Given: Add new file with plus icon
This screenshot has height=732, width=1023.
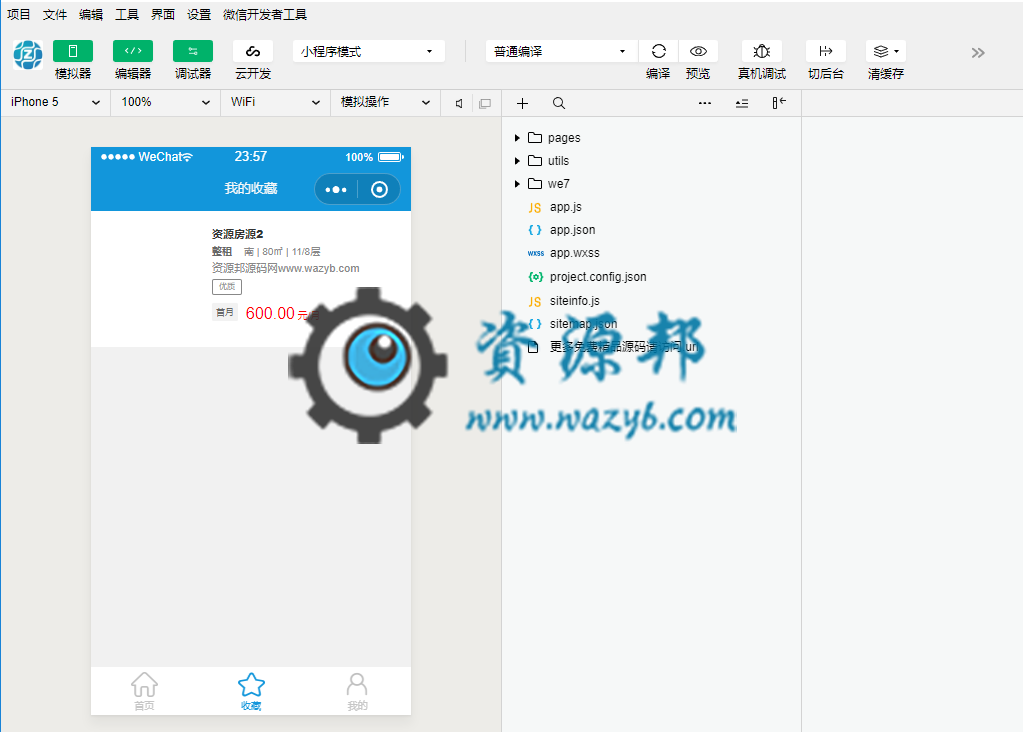Looking at the screenshot, I should tap(522, 103).
